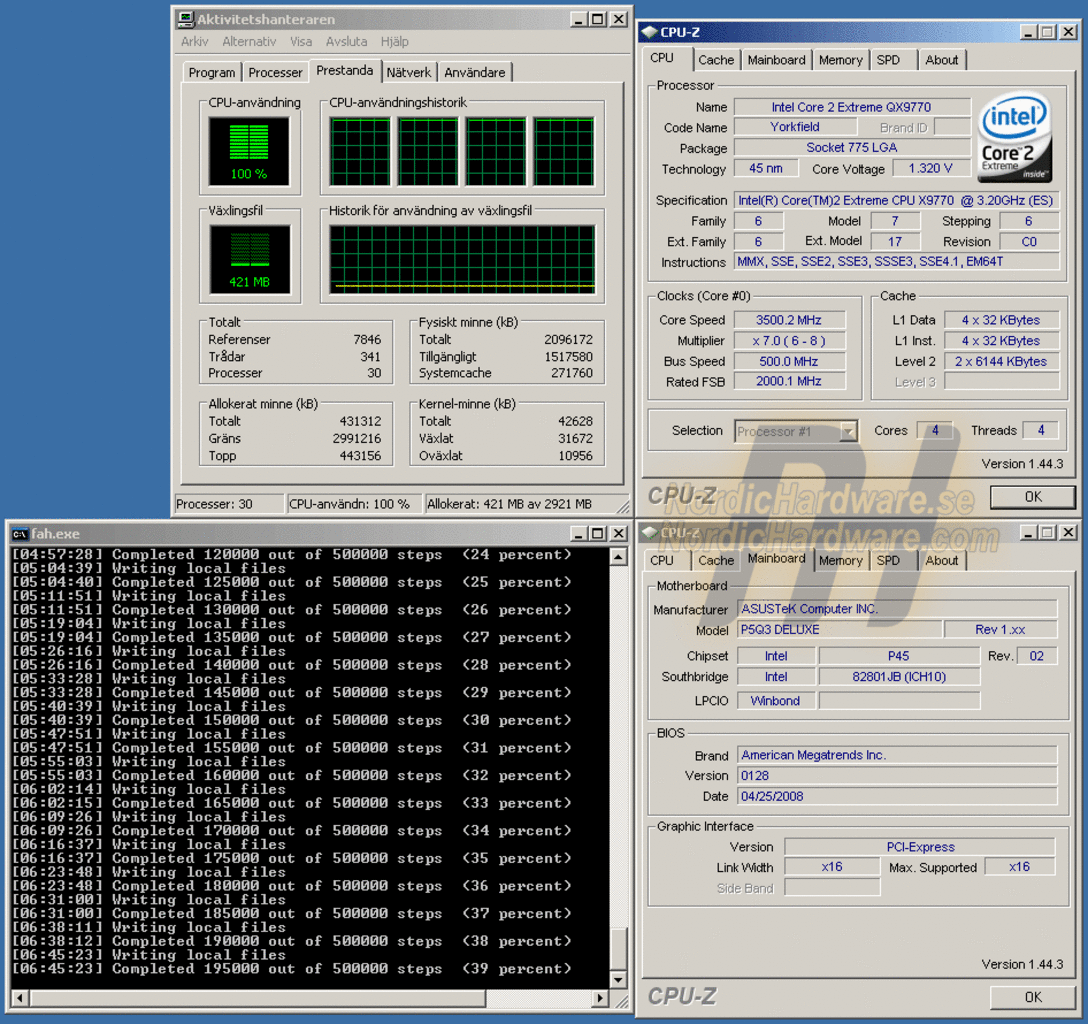Switch to the Användare tab
Image resolution: width=1088 pixels, height=1024 pixels.
(475, 72)
